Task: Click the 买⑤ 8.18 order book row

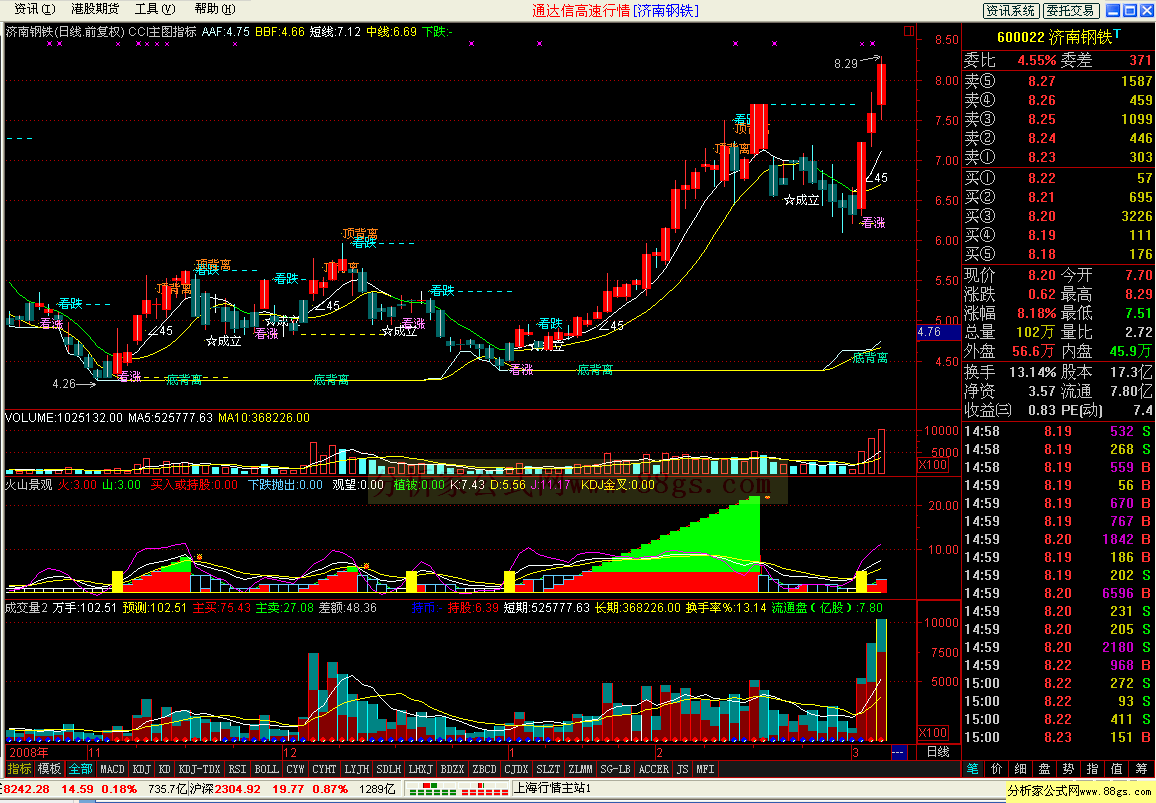Action: click(x=1058, y=254)
